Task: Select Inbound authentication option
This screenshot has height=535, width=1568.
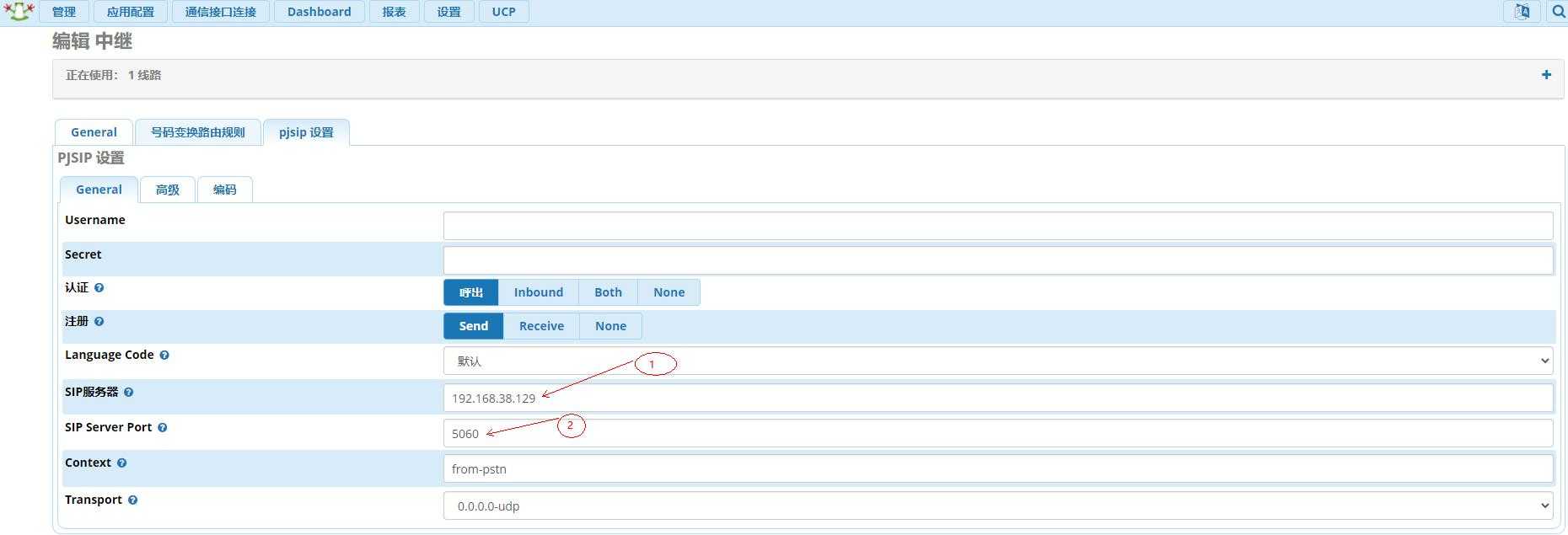Action: [x=539, y=292]
